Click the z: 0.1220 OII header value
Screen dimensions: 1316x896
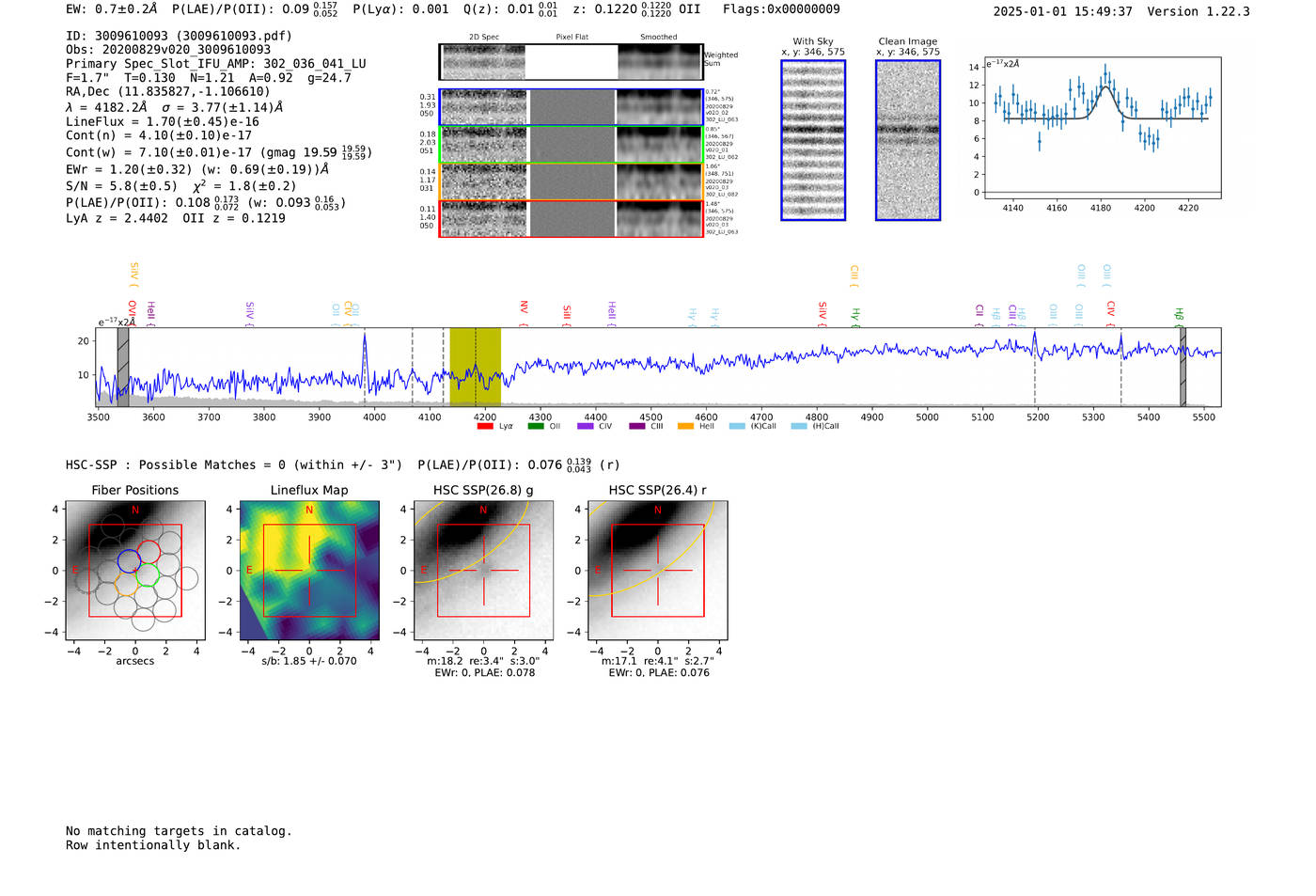point(636,9)
